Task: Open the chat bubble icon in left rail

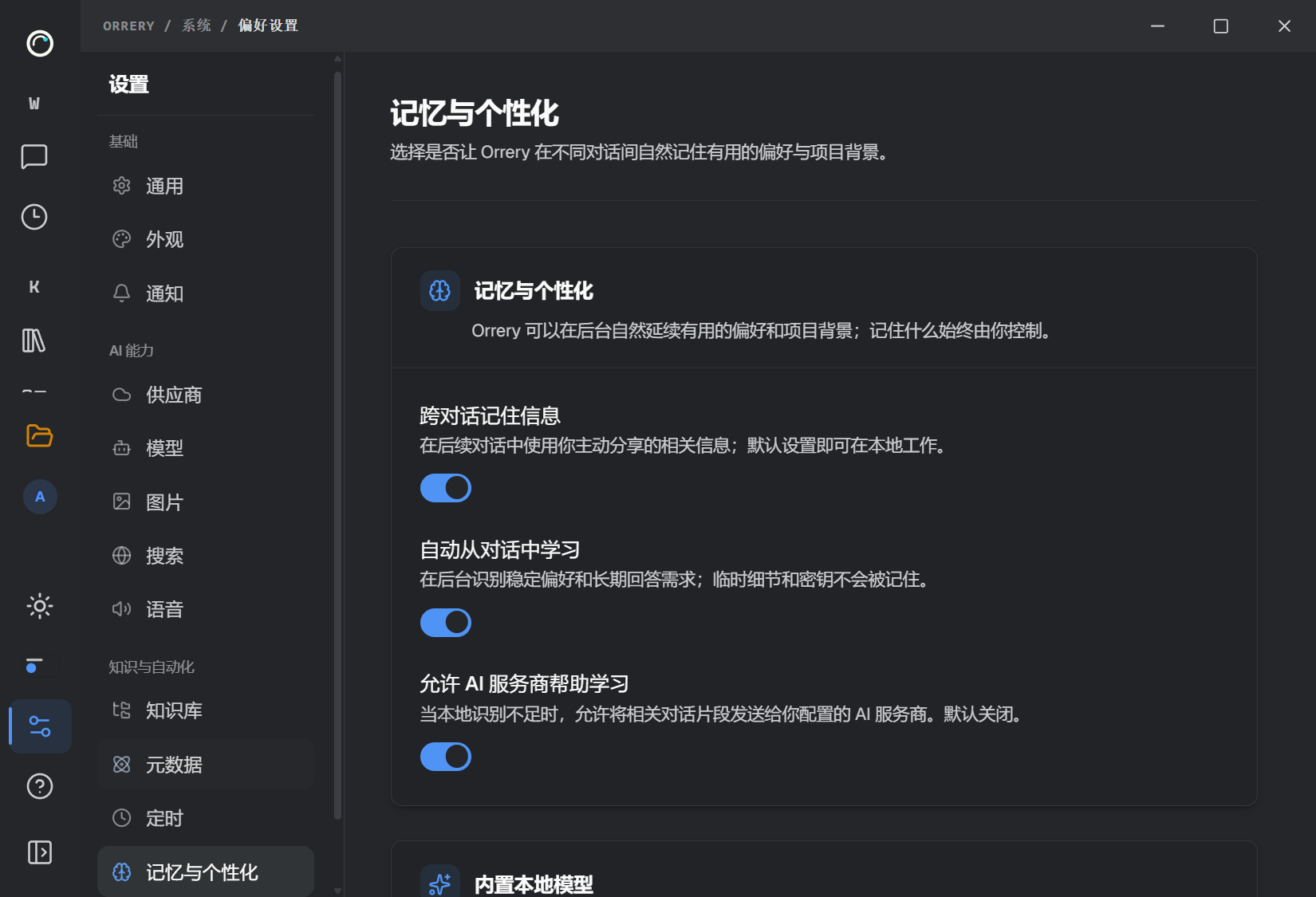Action: [x=34, y=156]
